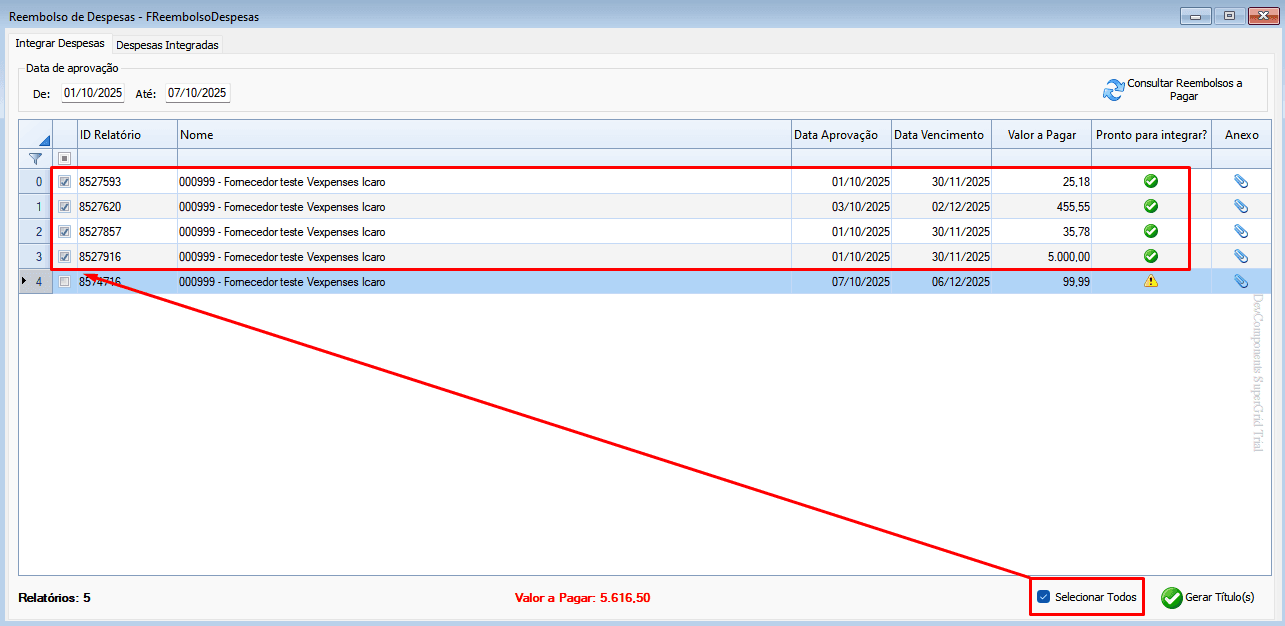
Task: Click value cell 35,78
Action: tap(1041, 232)
